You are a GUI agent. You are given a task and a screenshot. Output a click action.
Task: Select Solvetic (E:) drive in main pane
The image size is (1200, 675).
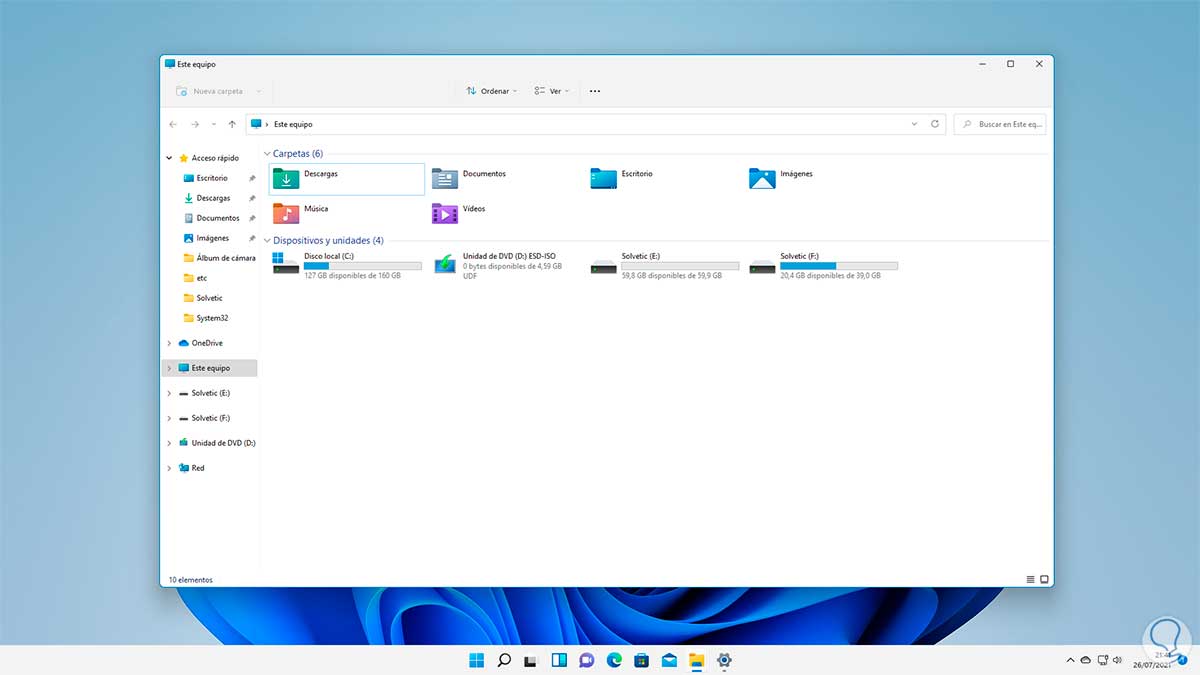[665, 265]
